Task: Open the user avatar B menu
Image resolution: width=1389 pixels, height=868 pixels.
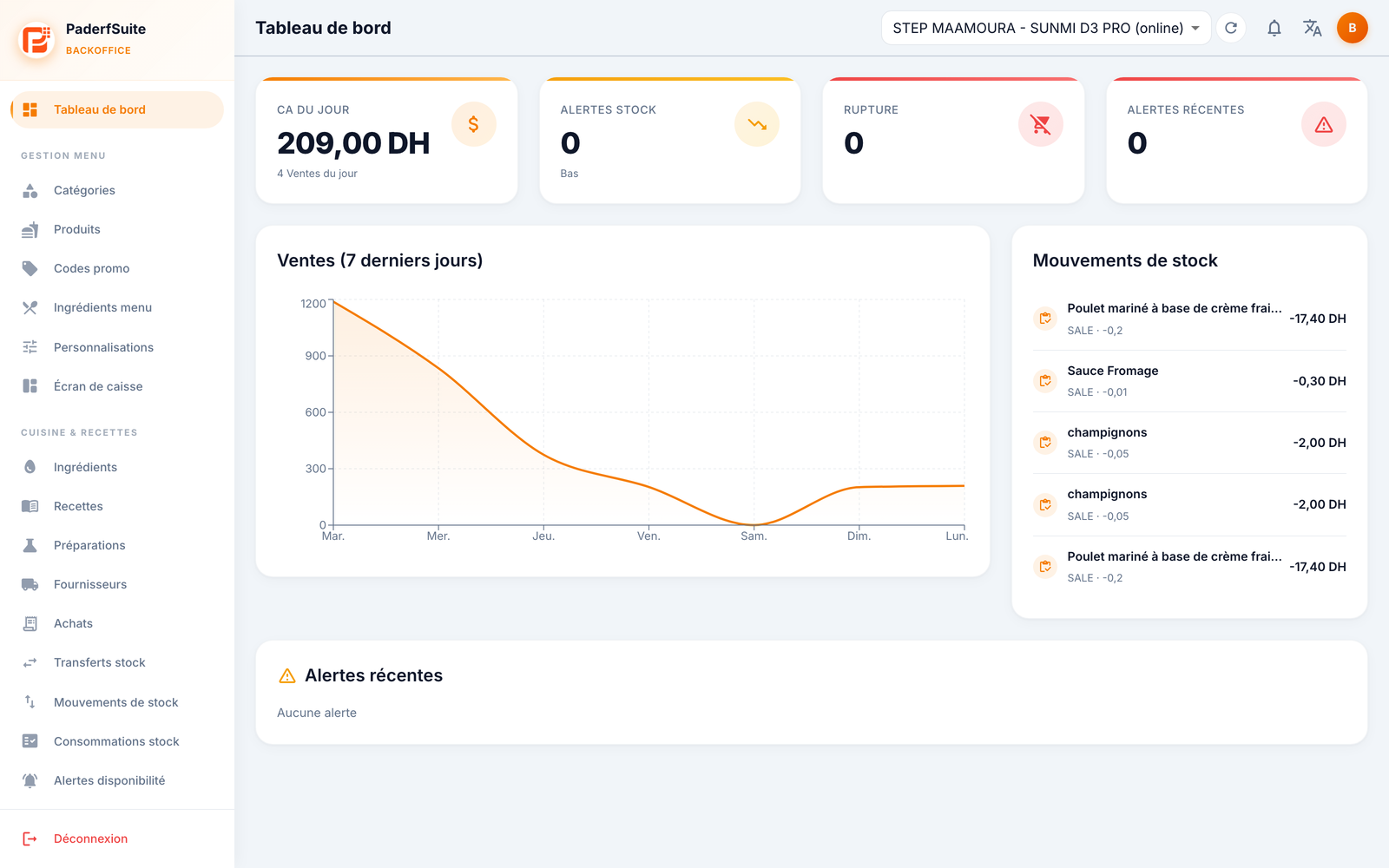Action: click(1352, 28)
